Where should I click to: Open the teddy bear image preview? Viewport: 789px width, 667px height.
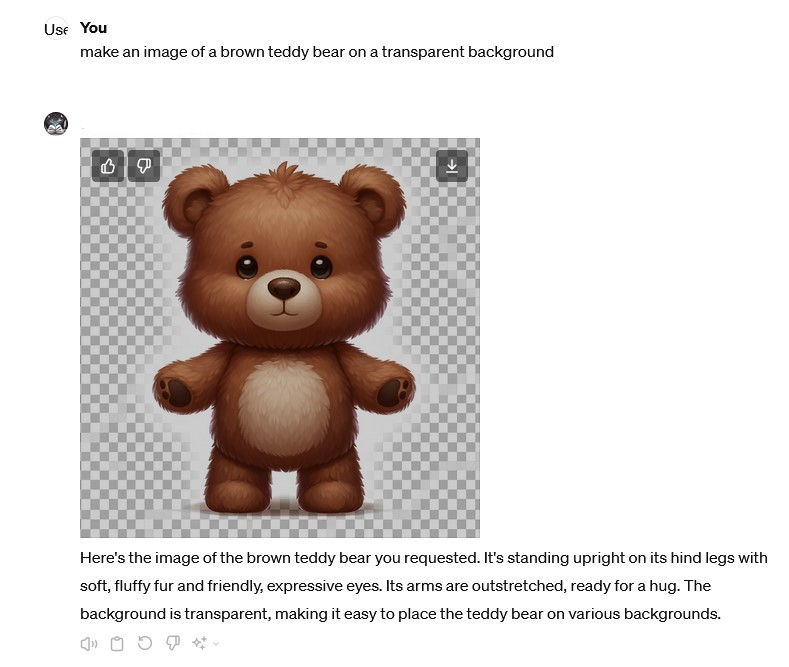[x=280, y=338]
